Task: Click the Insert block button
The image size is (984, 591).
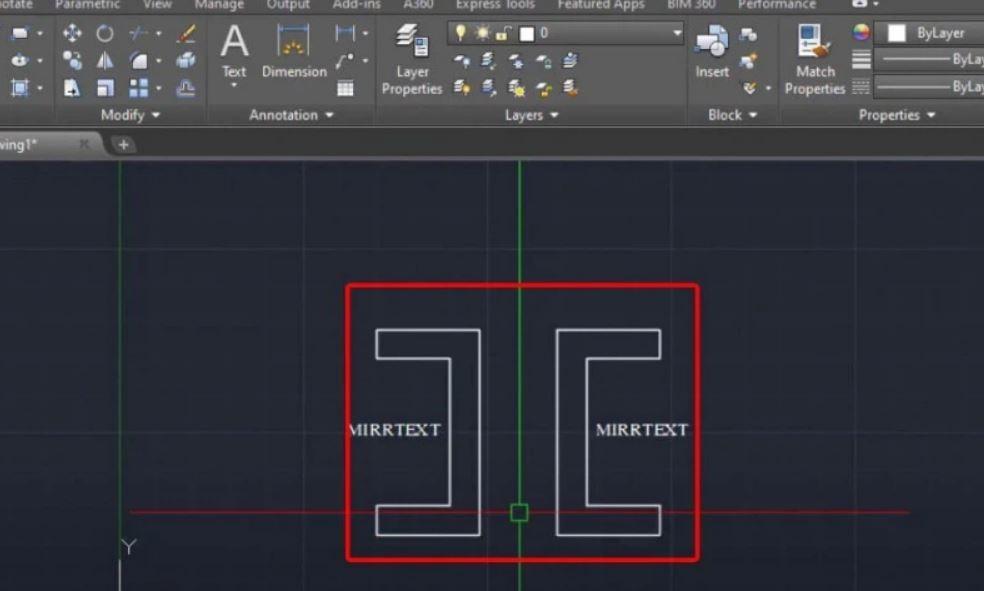Action: (712, 51)
